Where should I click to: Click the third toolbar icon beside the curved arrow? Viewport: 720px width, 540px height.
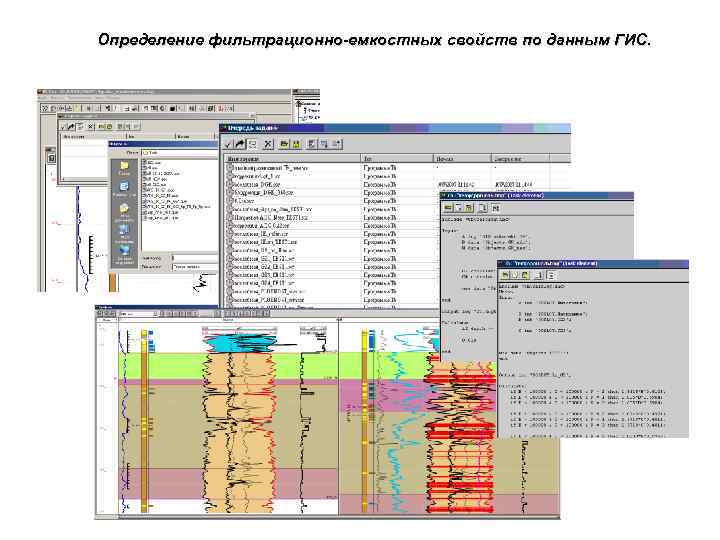(252, 144)
